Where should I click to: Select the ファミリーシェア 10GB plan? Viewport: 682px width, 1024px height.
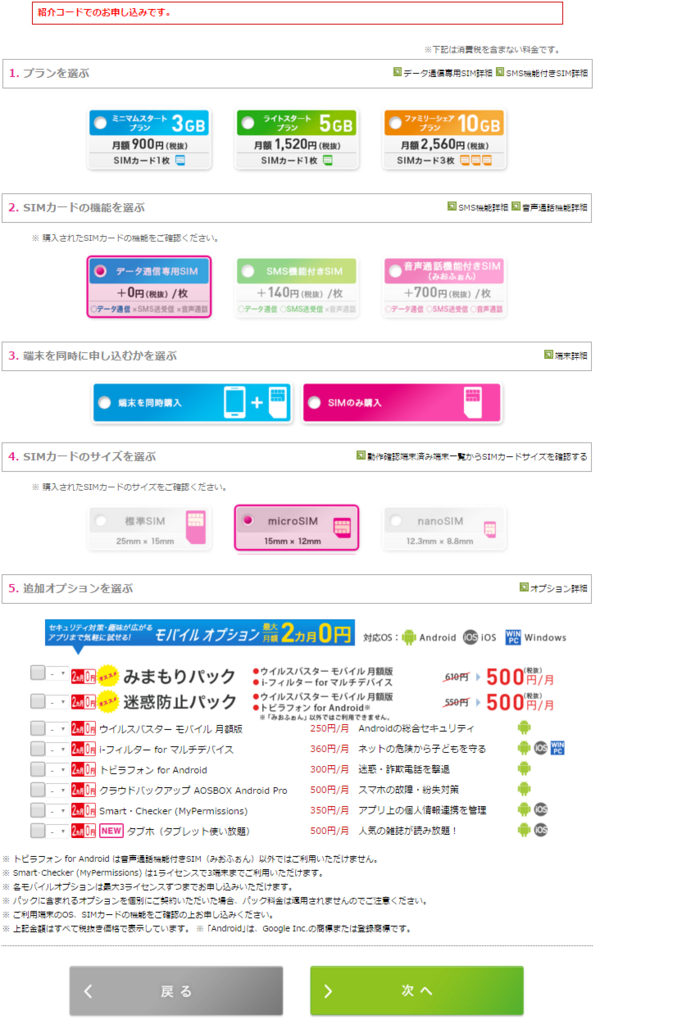click(x=444, y=139)
